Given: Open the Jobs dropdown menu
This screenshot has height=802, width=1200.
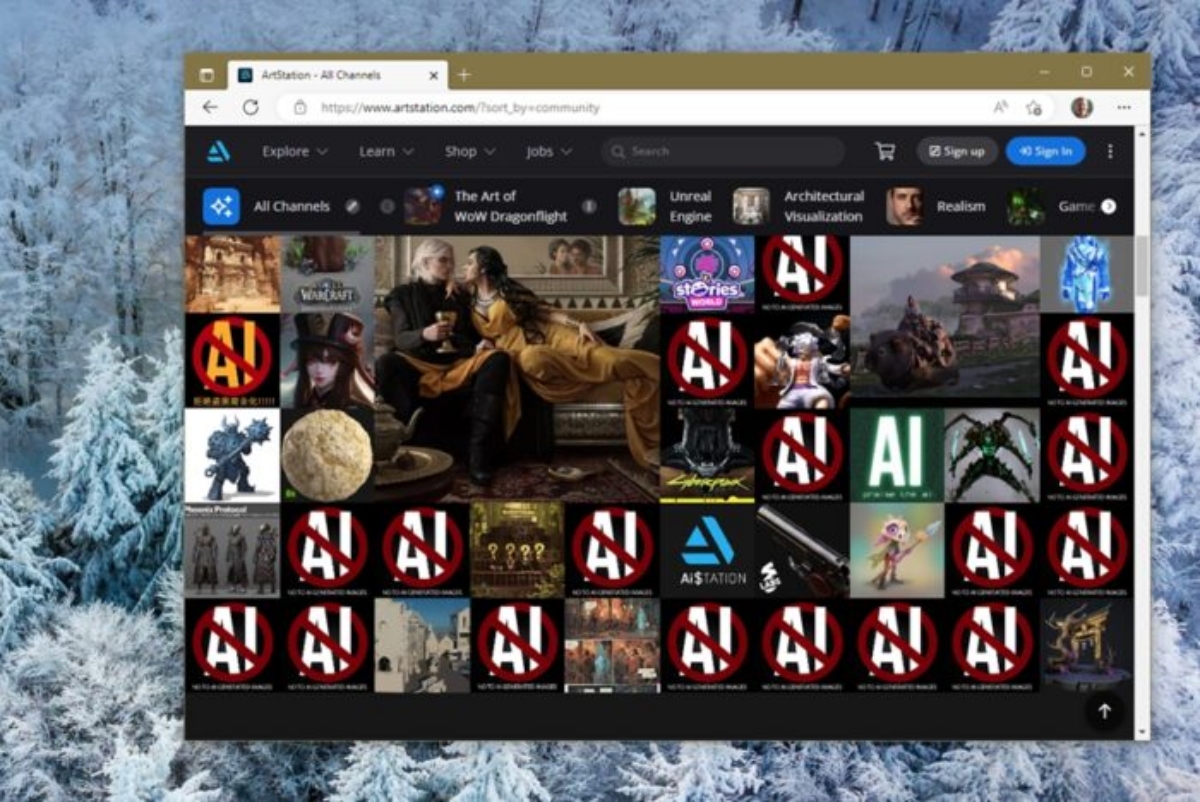Looking at the screenshot, I should click(549, 151).
